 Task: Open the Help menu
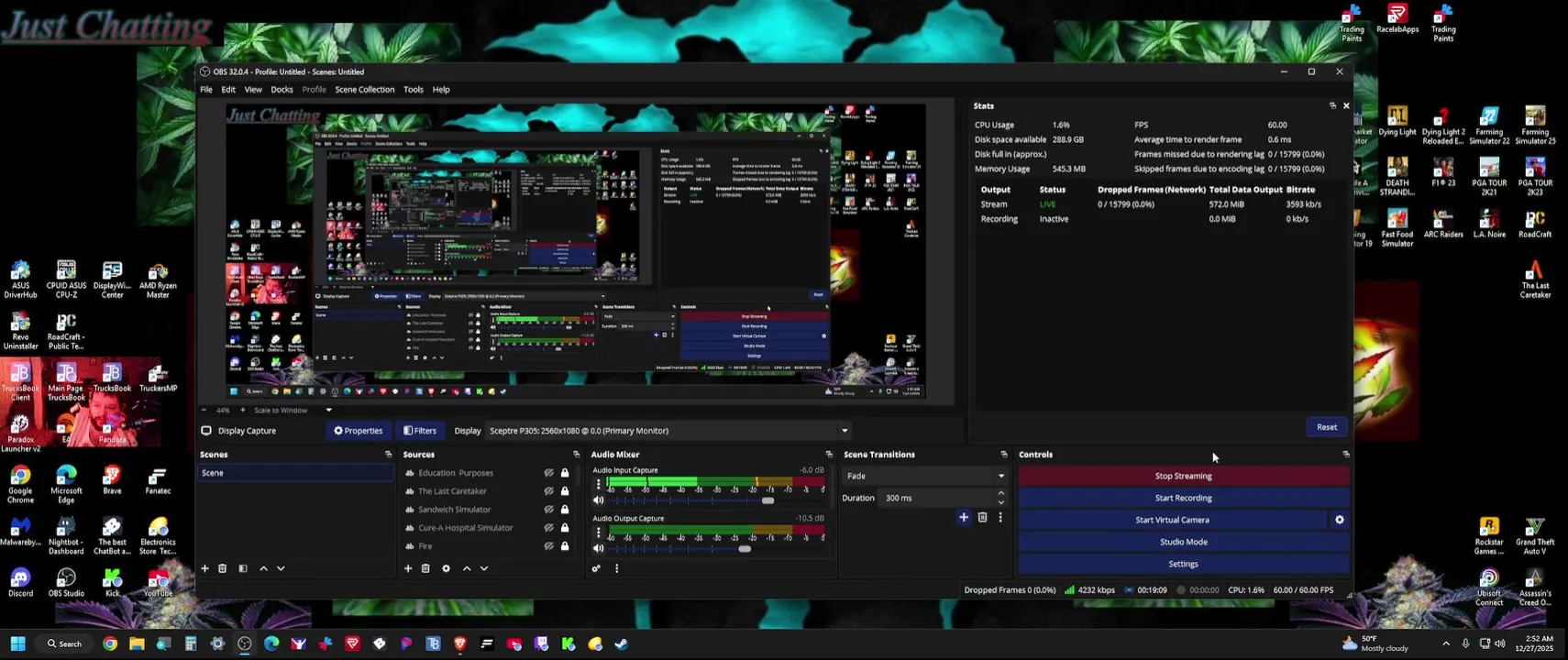[441, 90]
